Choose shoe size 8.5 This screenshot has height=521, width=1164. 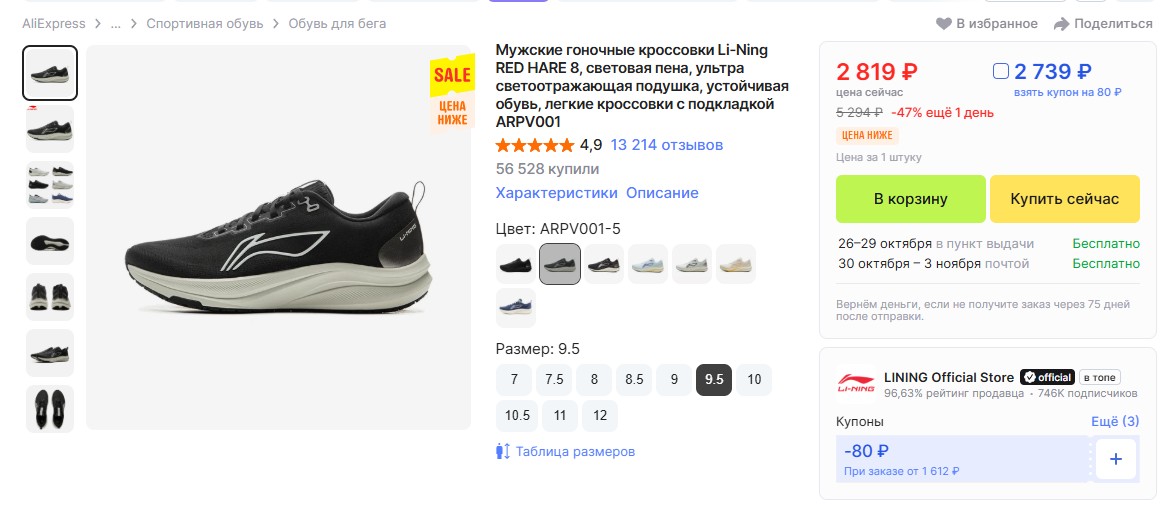tap(634, 380)
